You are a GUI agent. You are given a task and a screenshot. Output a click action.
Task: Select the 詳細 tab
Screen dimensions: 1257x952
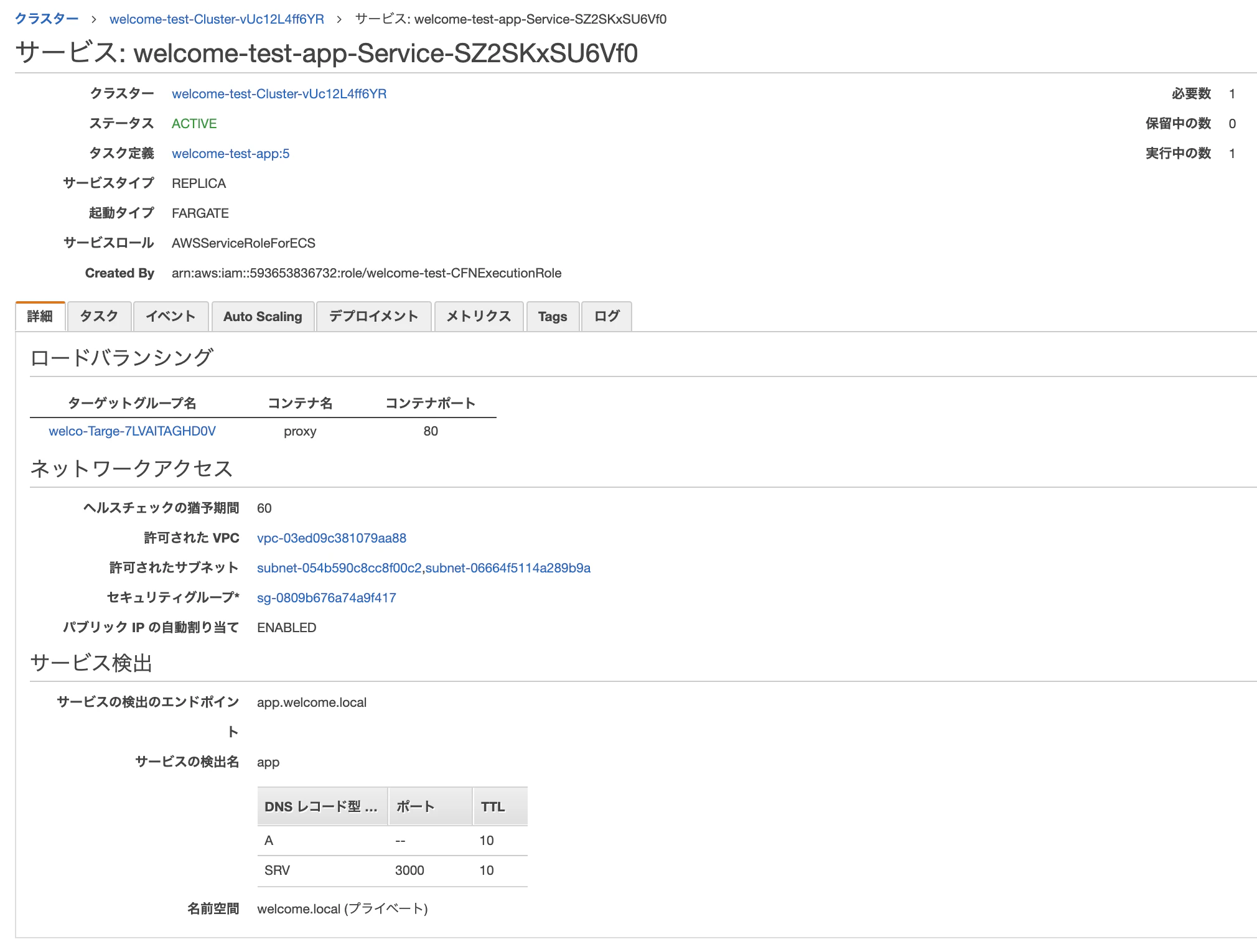(x=40, y=316)
